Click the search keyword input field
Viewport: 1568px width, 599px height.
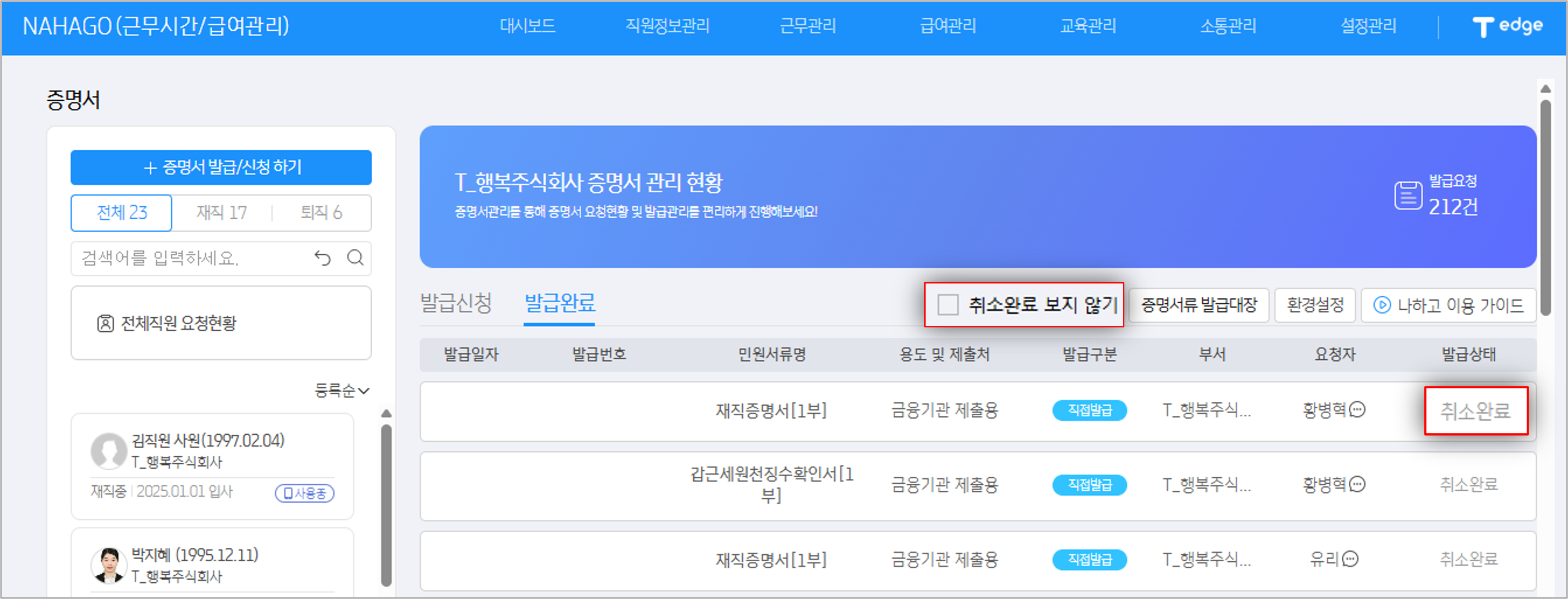(182, 259)
